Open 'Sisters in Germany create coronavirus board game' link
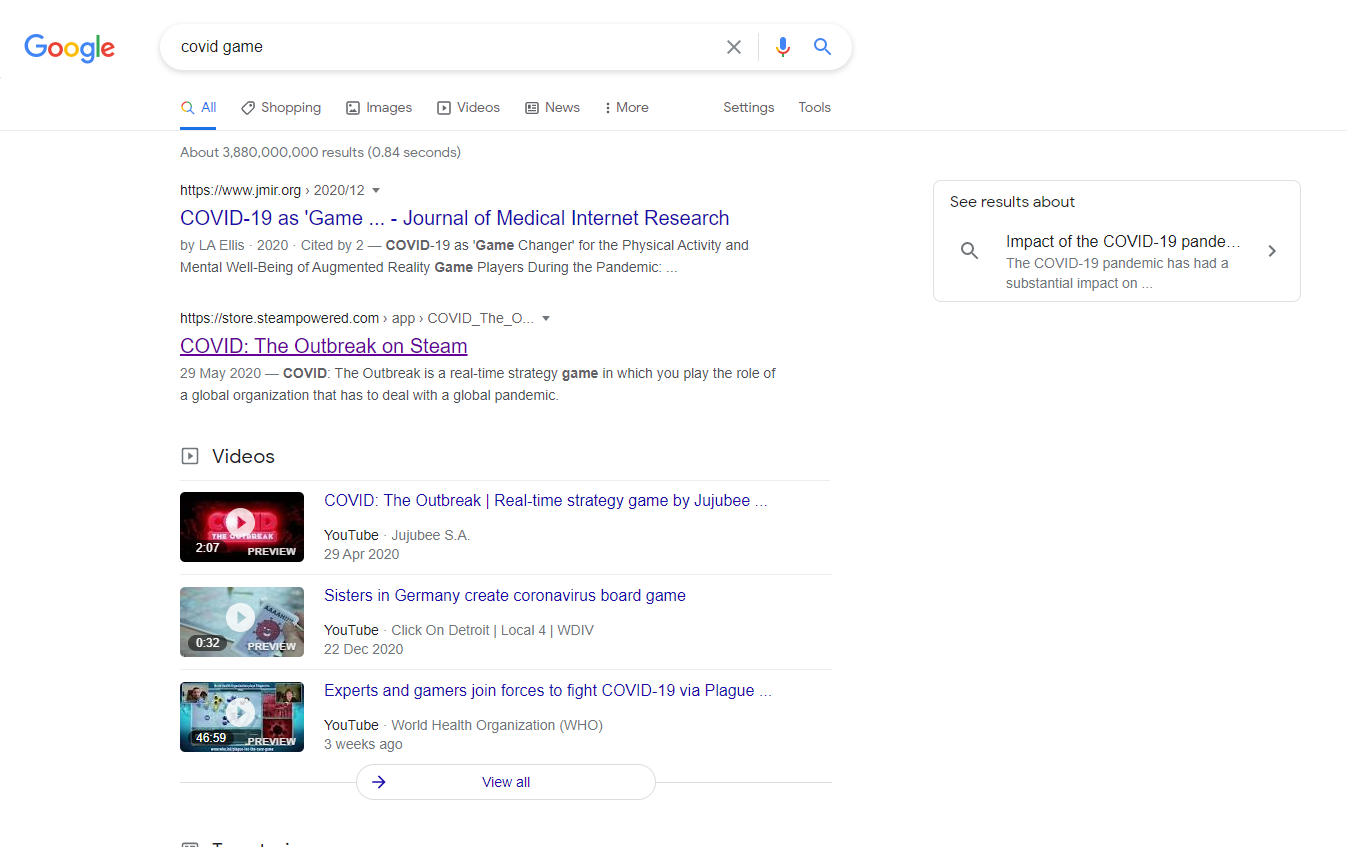This screenshot has height=847, width=1347. [x=505, y=596]
